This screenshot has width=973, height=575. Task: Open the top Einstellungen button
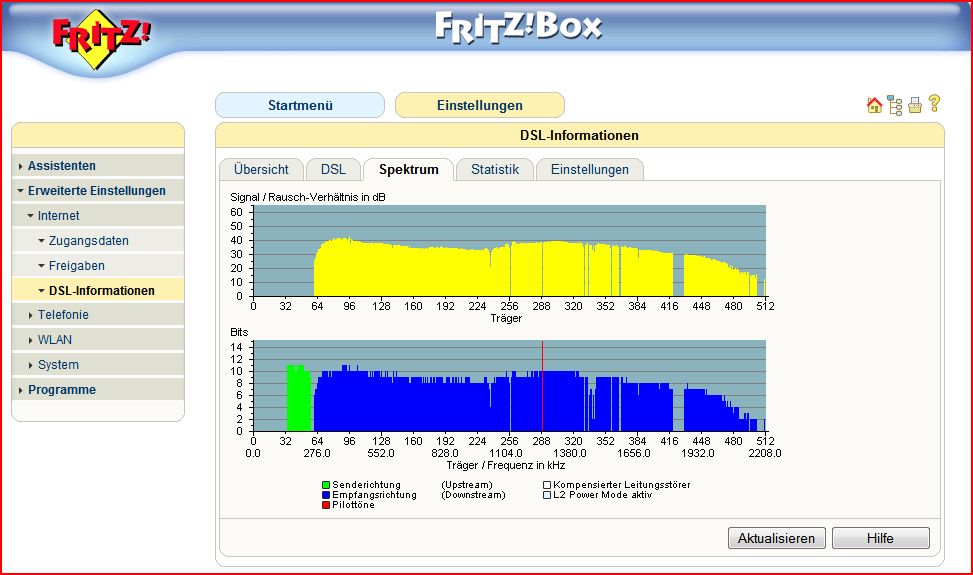pos(480,105)
